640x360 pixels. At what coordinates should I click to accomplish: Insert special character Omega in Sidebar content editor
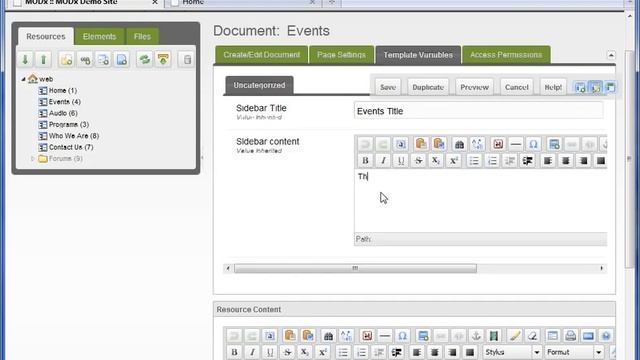(x=533, y=144)
